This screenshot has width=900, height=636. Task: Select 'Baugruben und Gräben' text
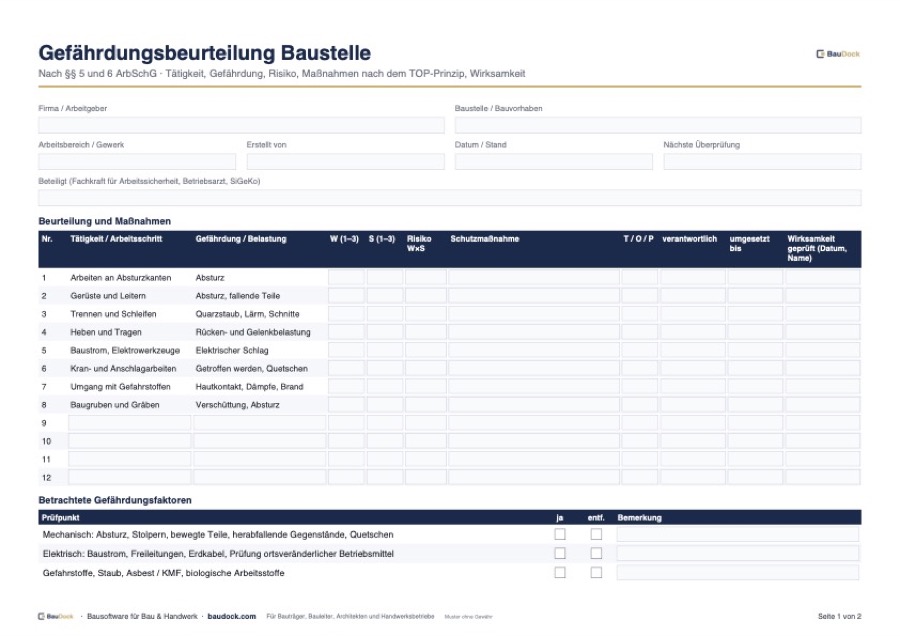tap(115, 405)
